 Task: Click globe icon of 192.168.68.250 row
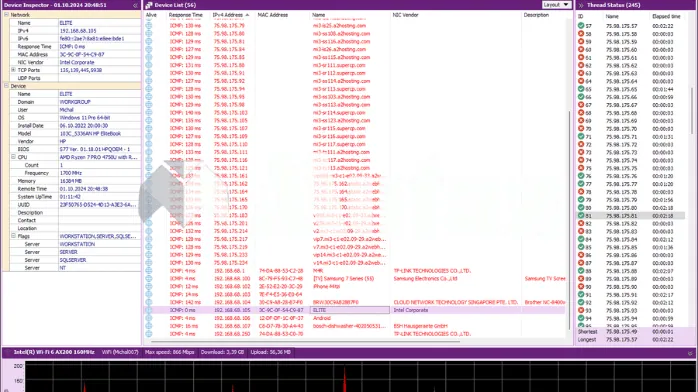(x=149, y=334)
